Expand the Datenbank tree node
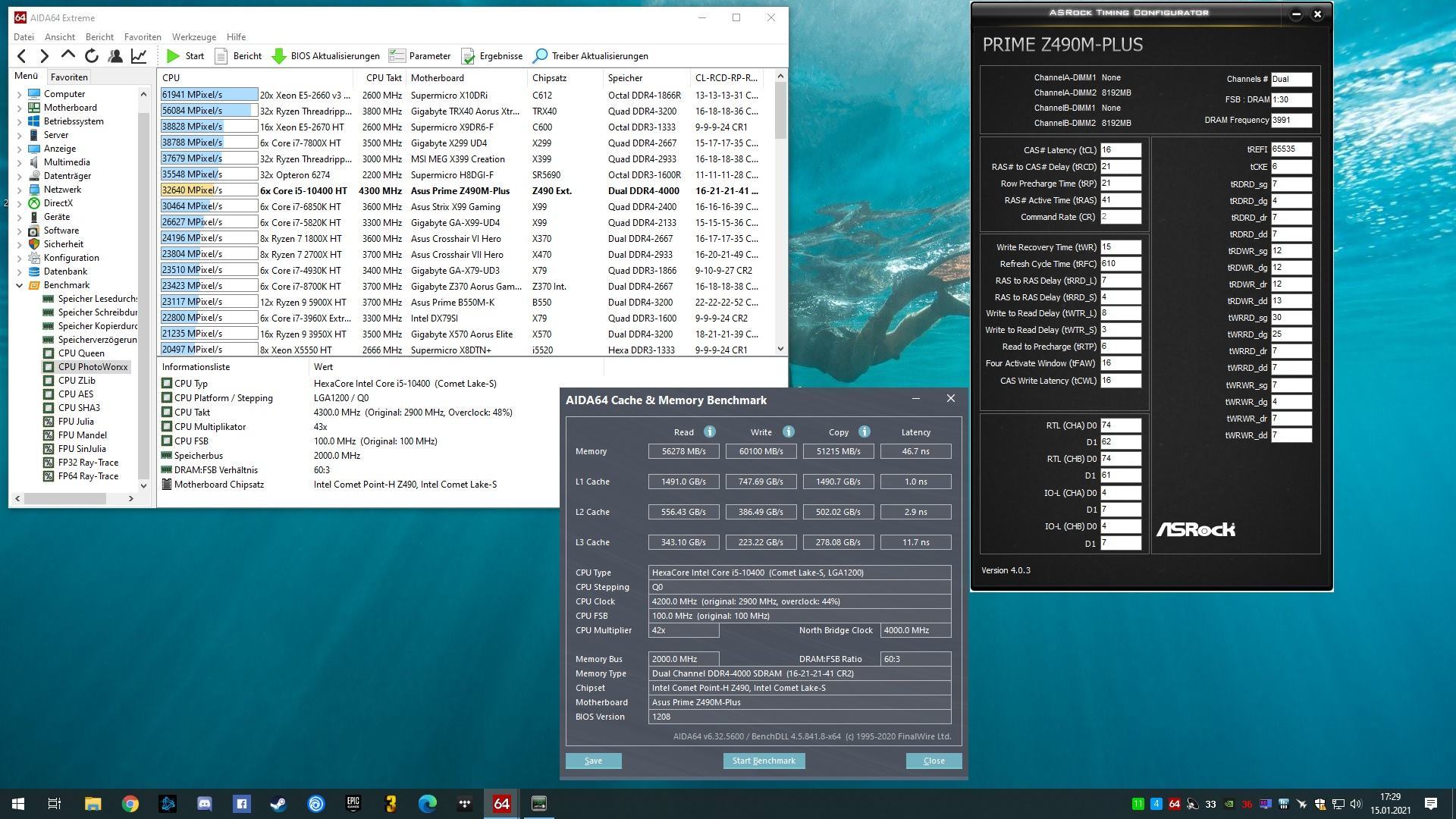The width and height of the screenshot is (1456, 819). click(x=19, y=271)
